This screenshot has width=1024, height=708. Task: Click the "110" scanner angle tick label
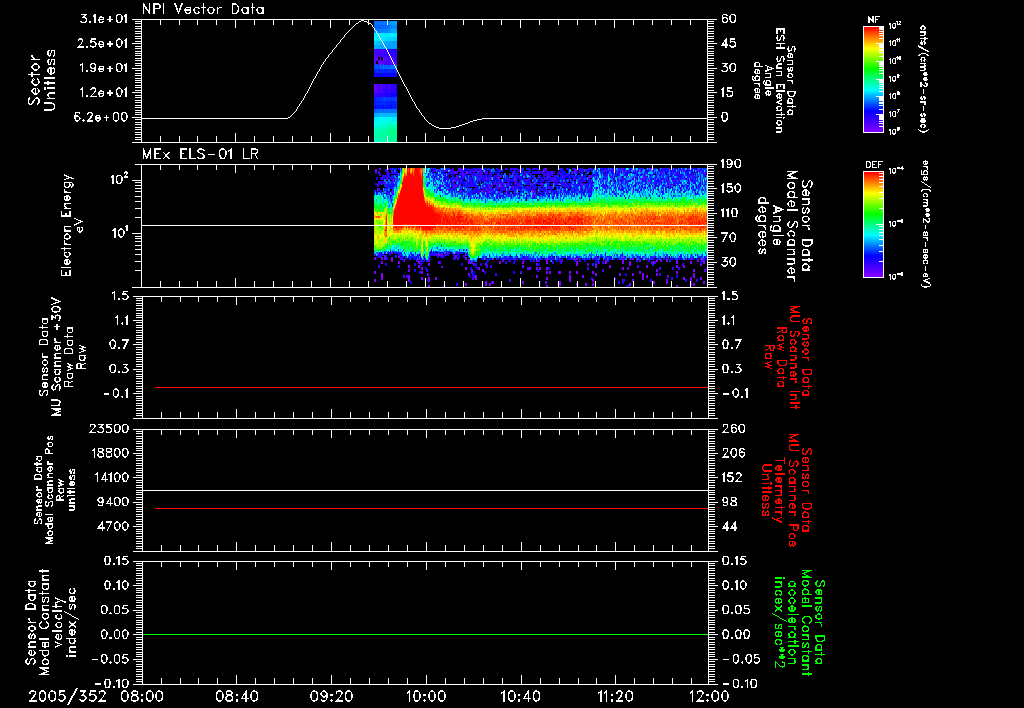click(730, 213)
